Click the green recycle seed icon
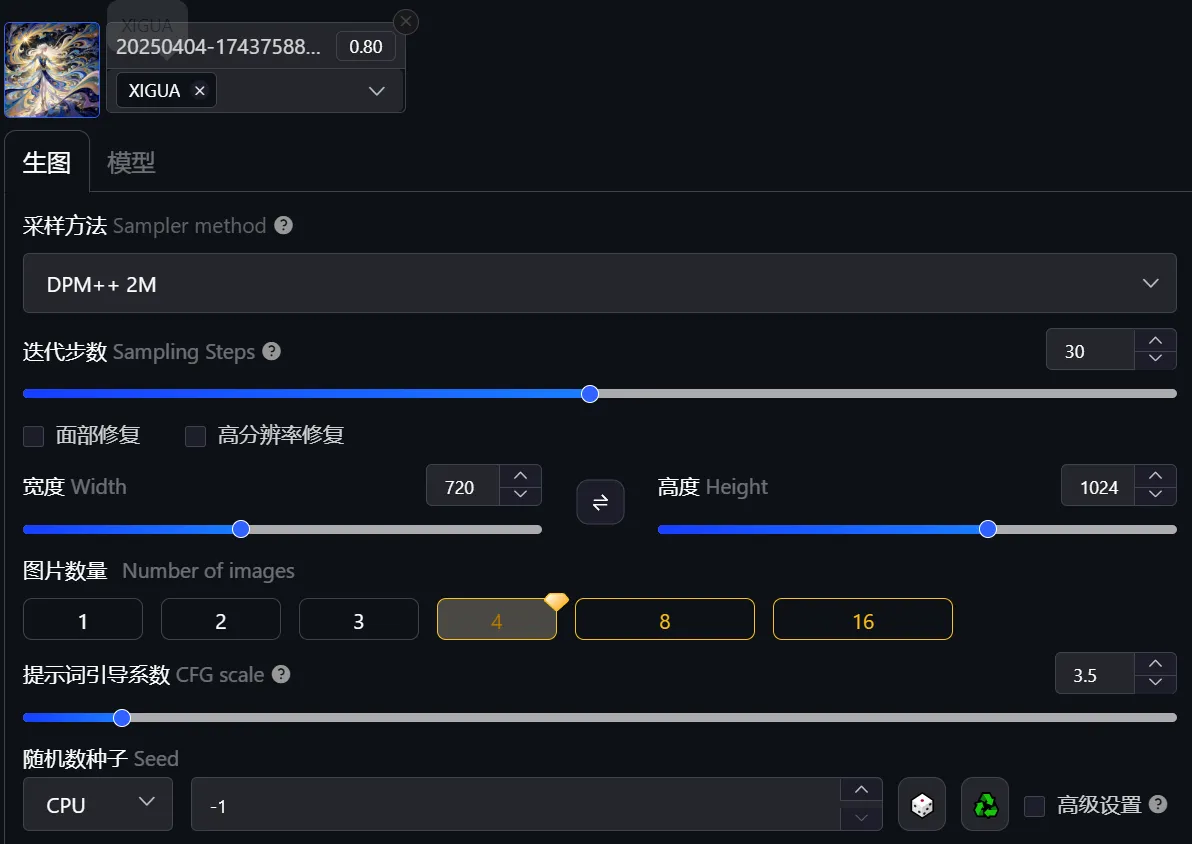 click(x=985, y=805)
